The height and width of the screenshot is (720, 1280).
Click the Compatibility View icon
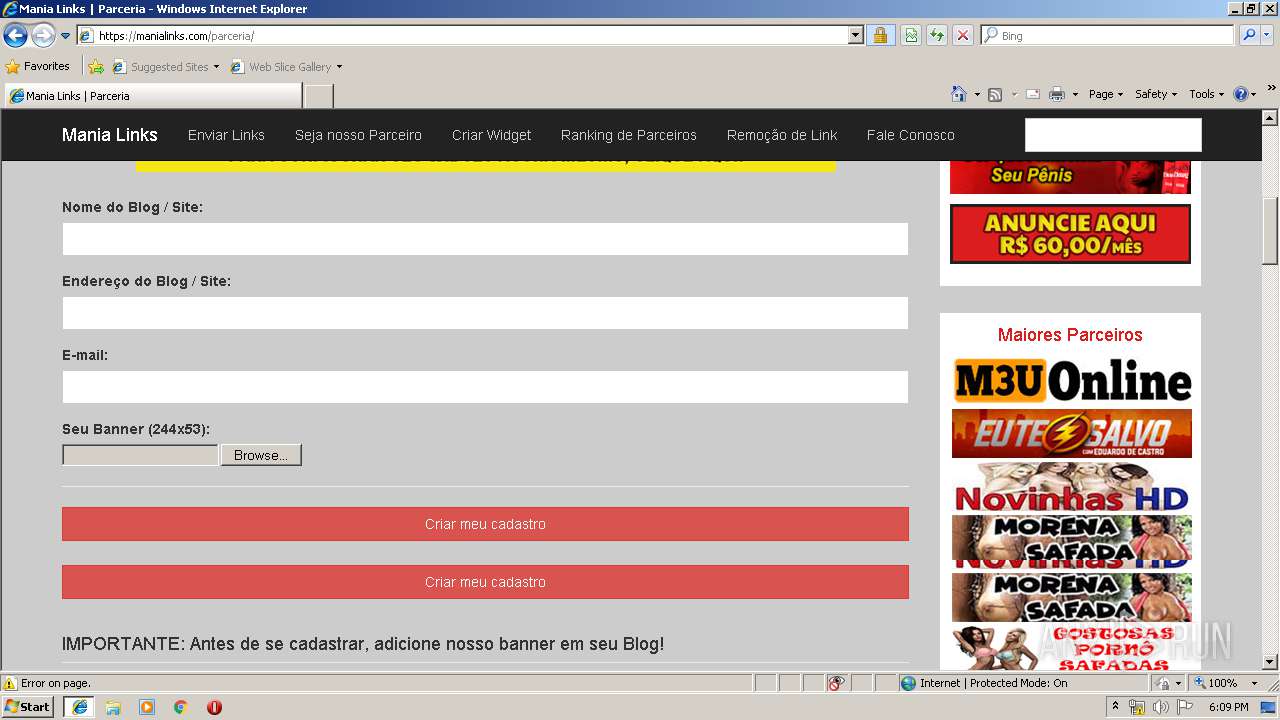pyautogui.click(x=911, y=36)
